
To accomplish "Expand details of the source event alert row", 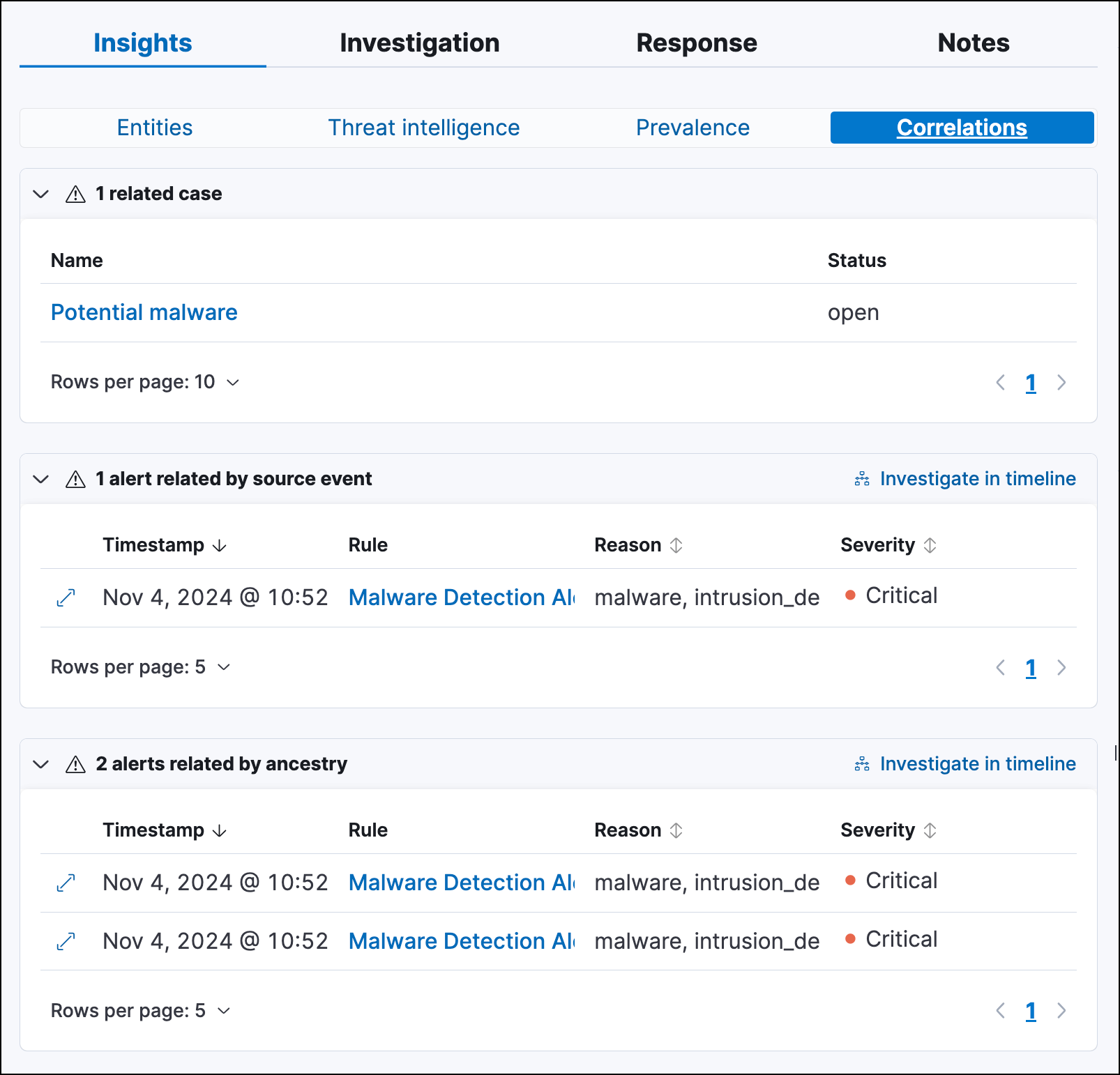I will [x=66, y=598].
